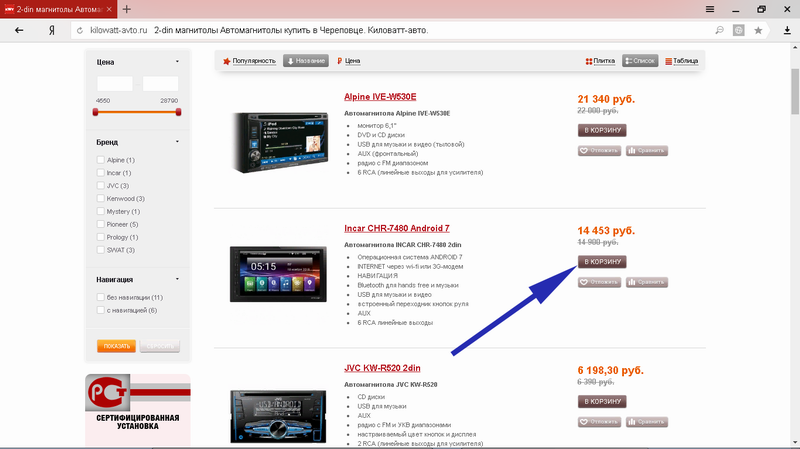800x449 pixels.
Task: Add JVC KW-R520 to cart
Action: tap(602, 402)
